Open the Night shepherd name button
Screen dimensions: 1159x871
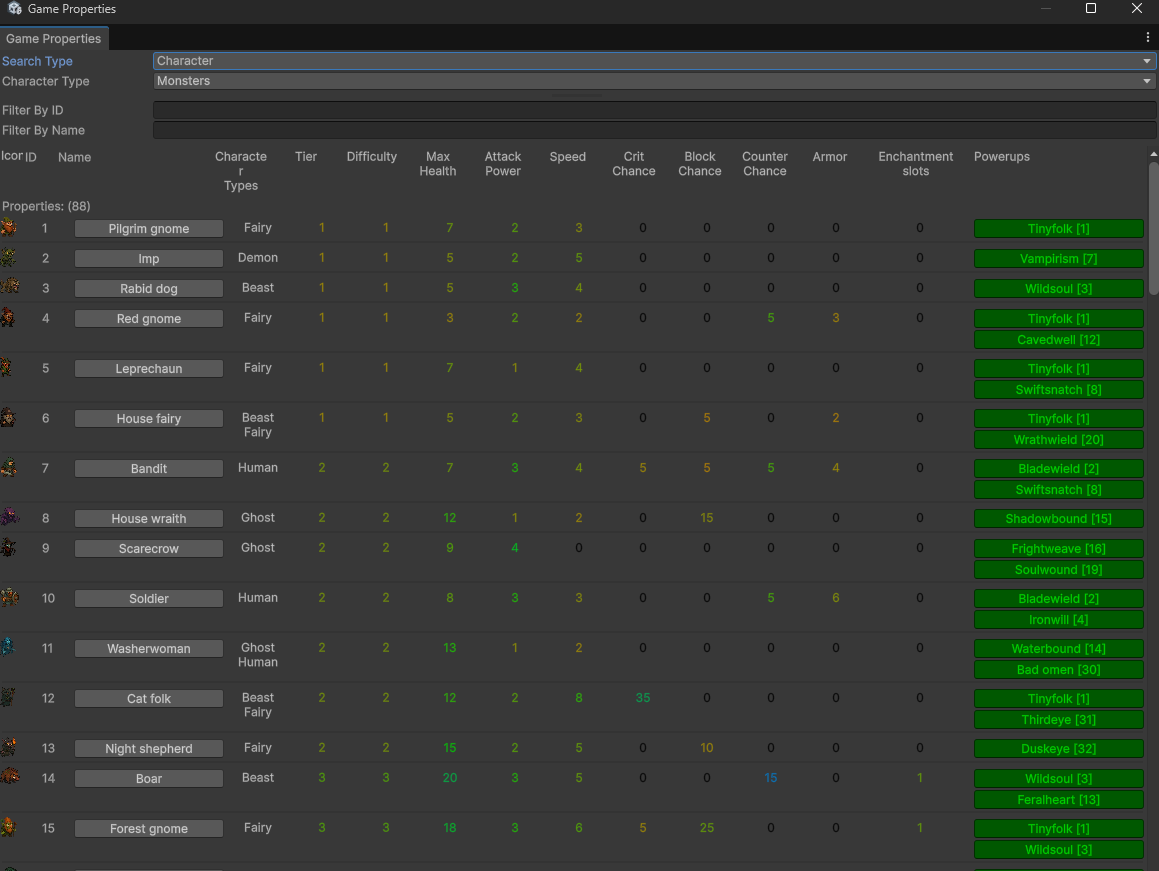coord(149,749)
